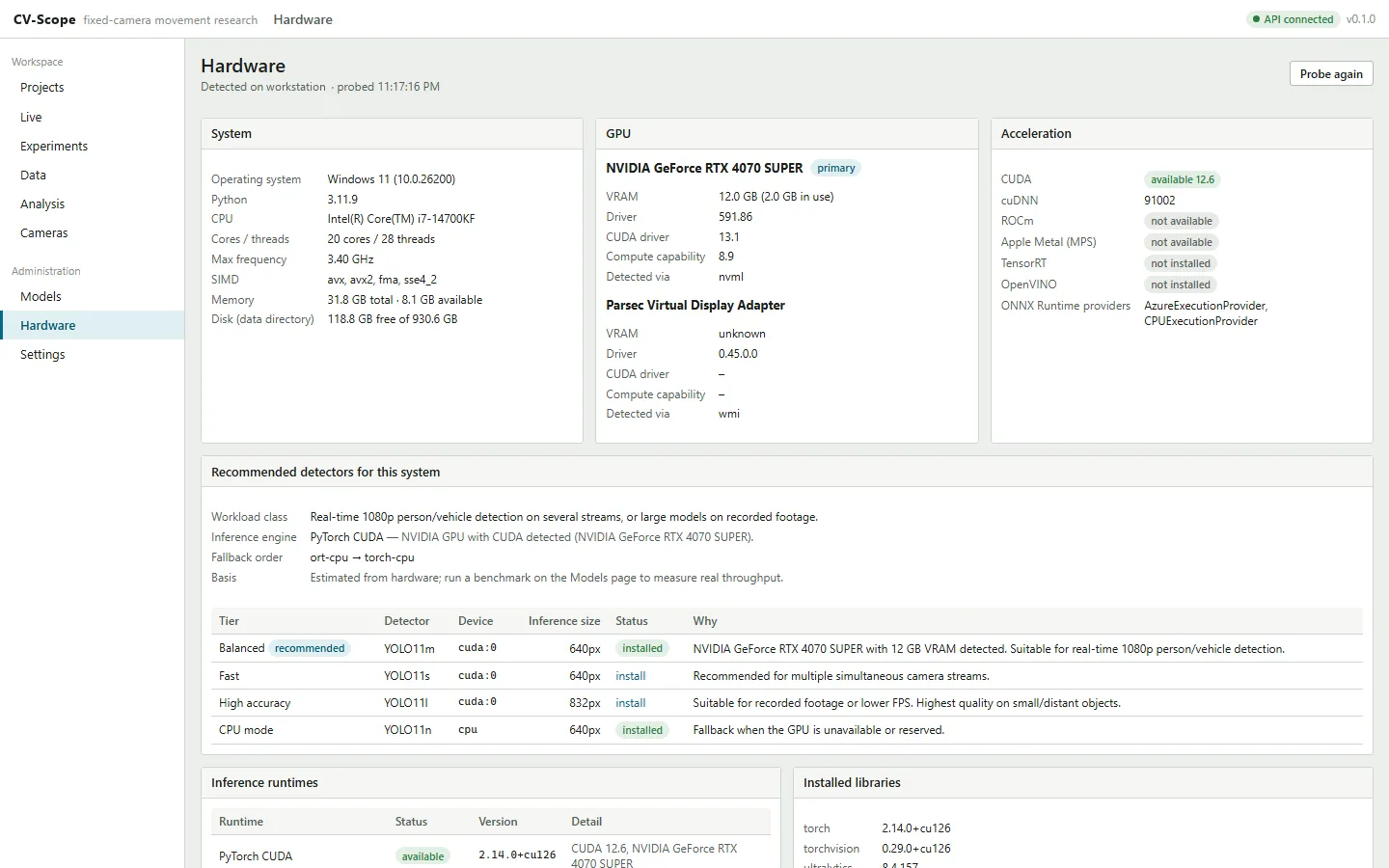Select the Hardware sidebar item

92,325
